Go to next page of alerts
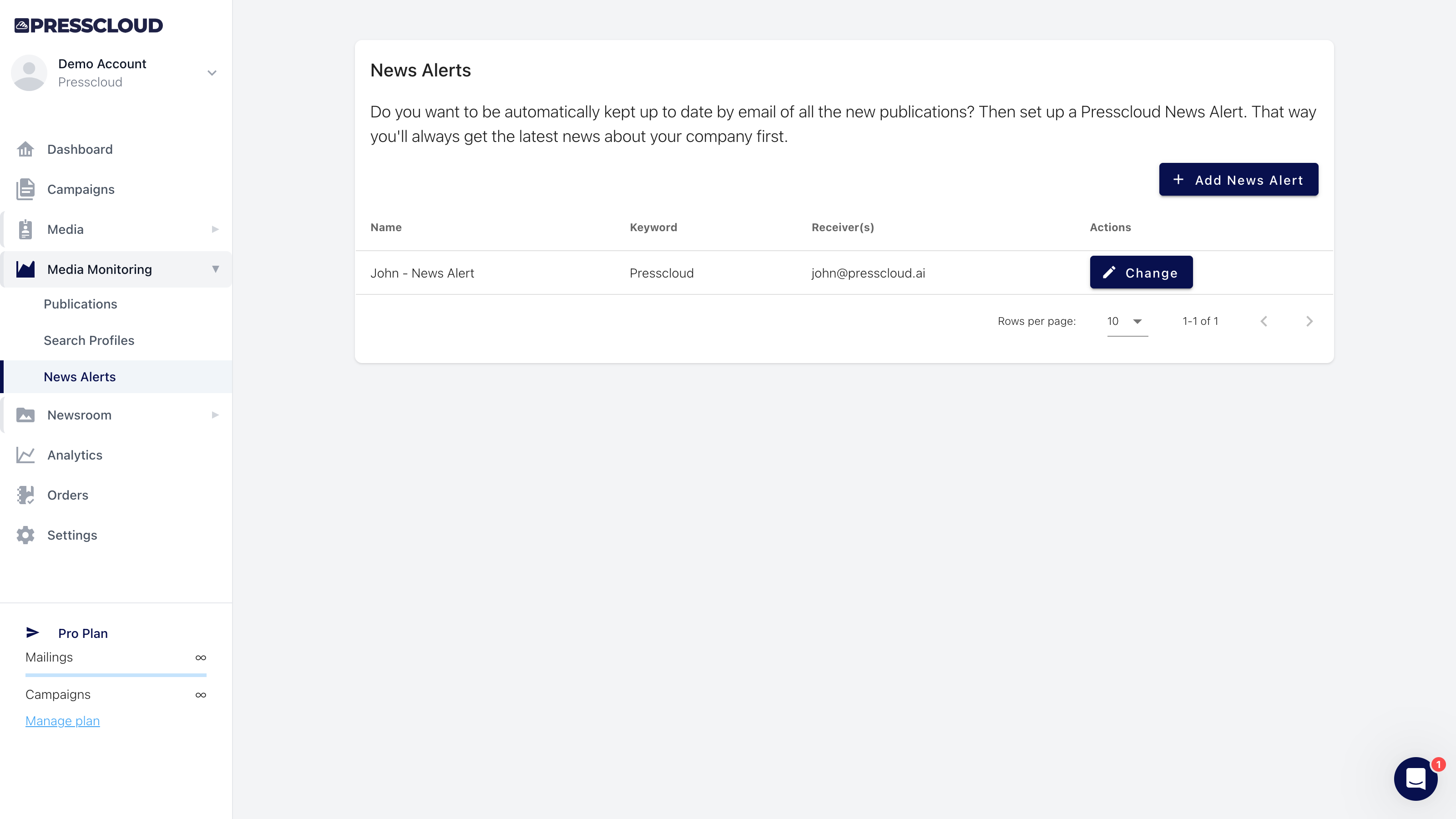The height and width of the screenshot is (819, 1456). point(1309,321)
